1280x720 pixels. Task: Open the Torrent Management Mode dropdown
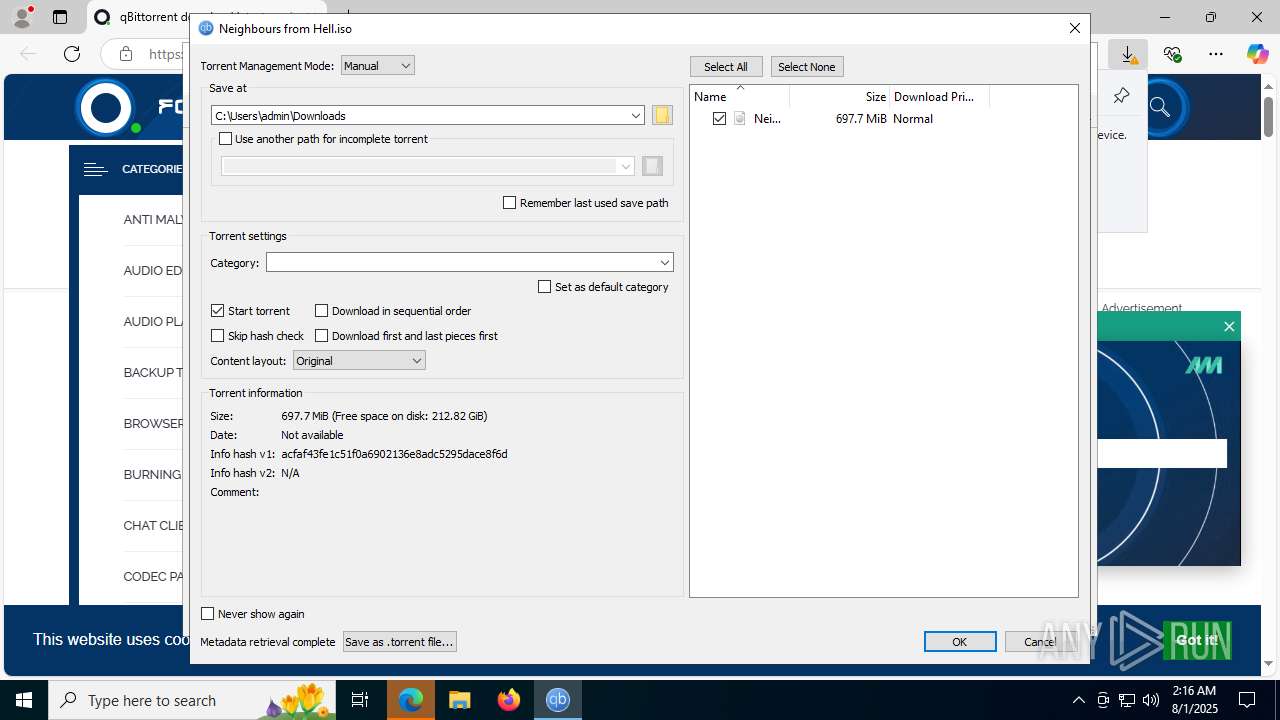pyautogui.click(x=377, y=66)
